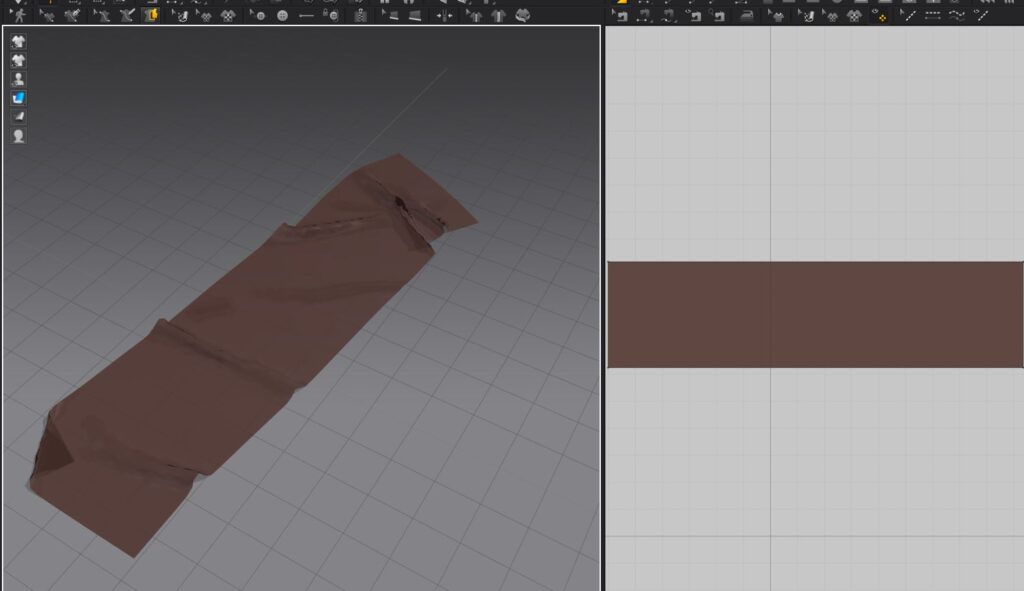Choose the yellow highlighted garment tool

151,15
